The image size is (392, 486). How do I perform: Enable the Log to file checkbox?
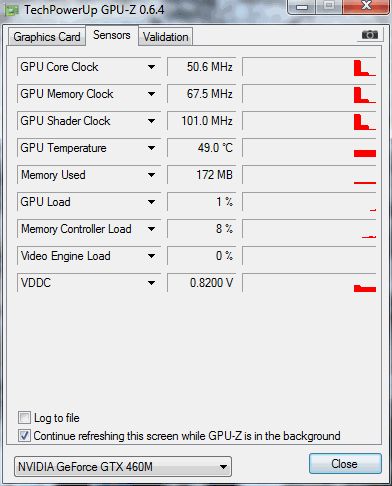(24, 418)
